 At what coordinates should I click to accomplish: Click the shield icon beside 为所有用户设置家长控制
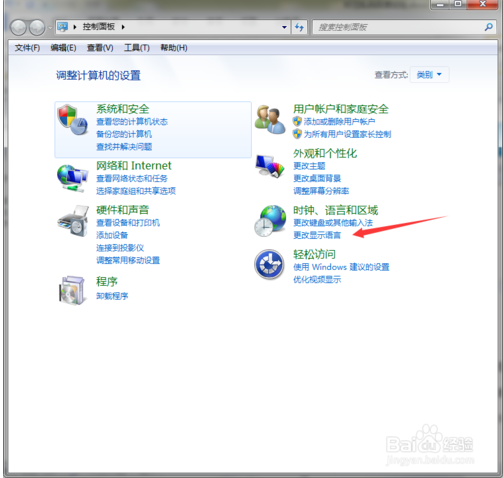pos(297,134)
